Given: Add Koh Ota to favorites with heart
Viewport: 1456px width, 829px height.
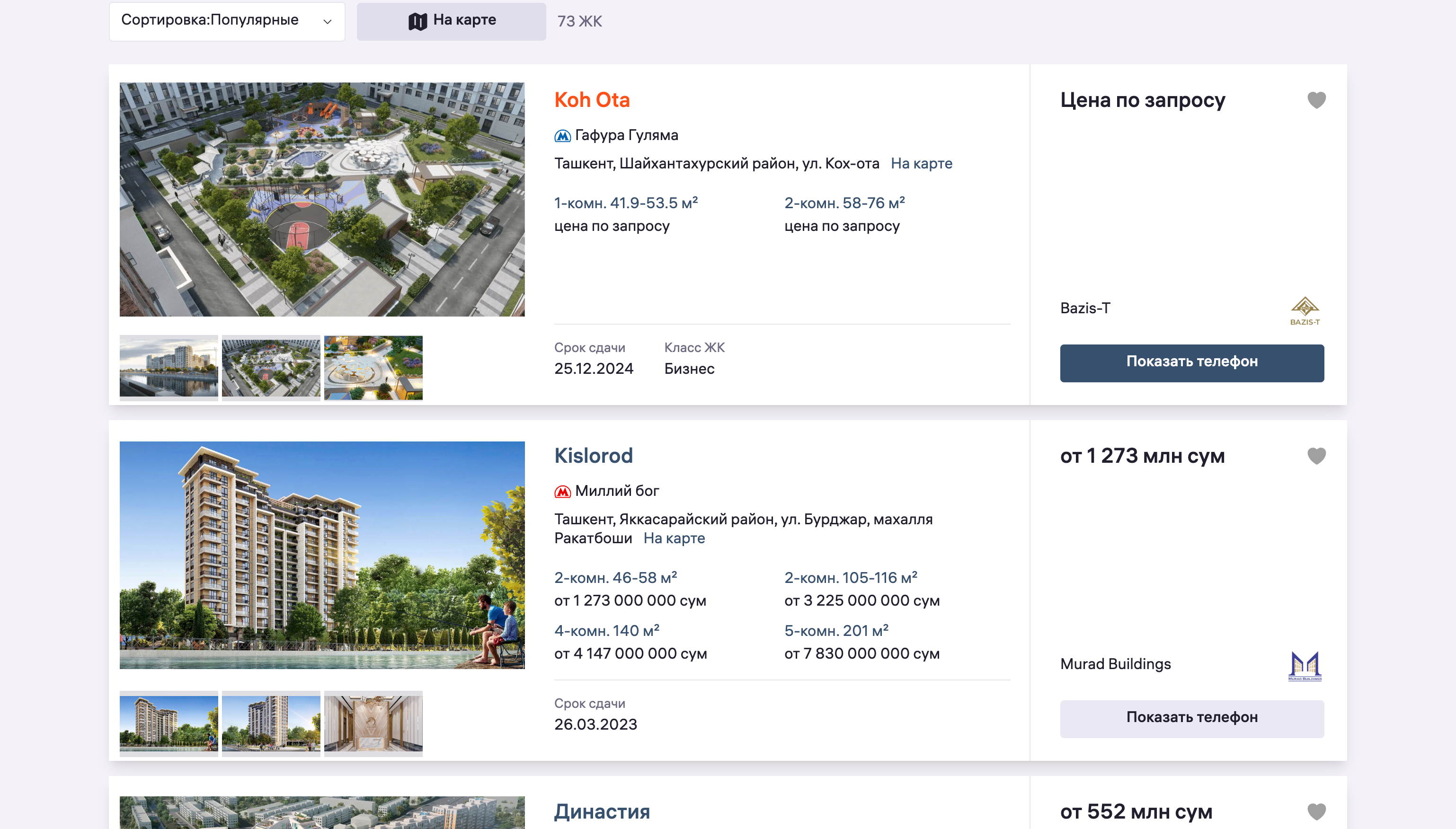Looking at the screenshot, I should point(1316,100).
